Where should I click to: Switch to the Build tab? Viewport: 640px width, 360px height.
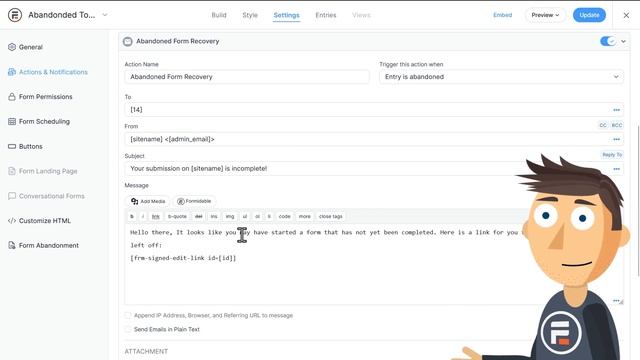tap(219, 15)
